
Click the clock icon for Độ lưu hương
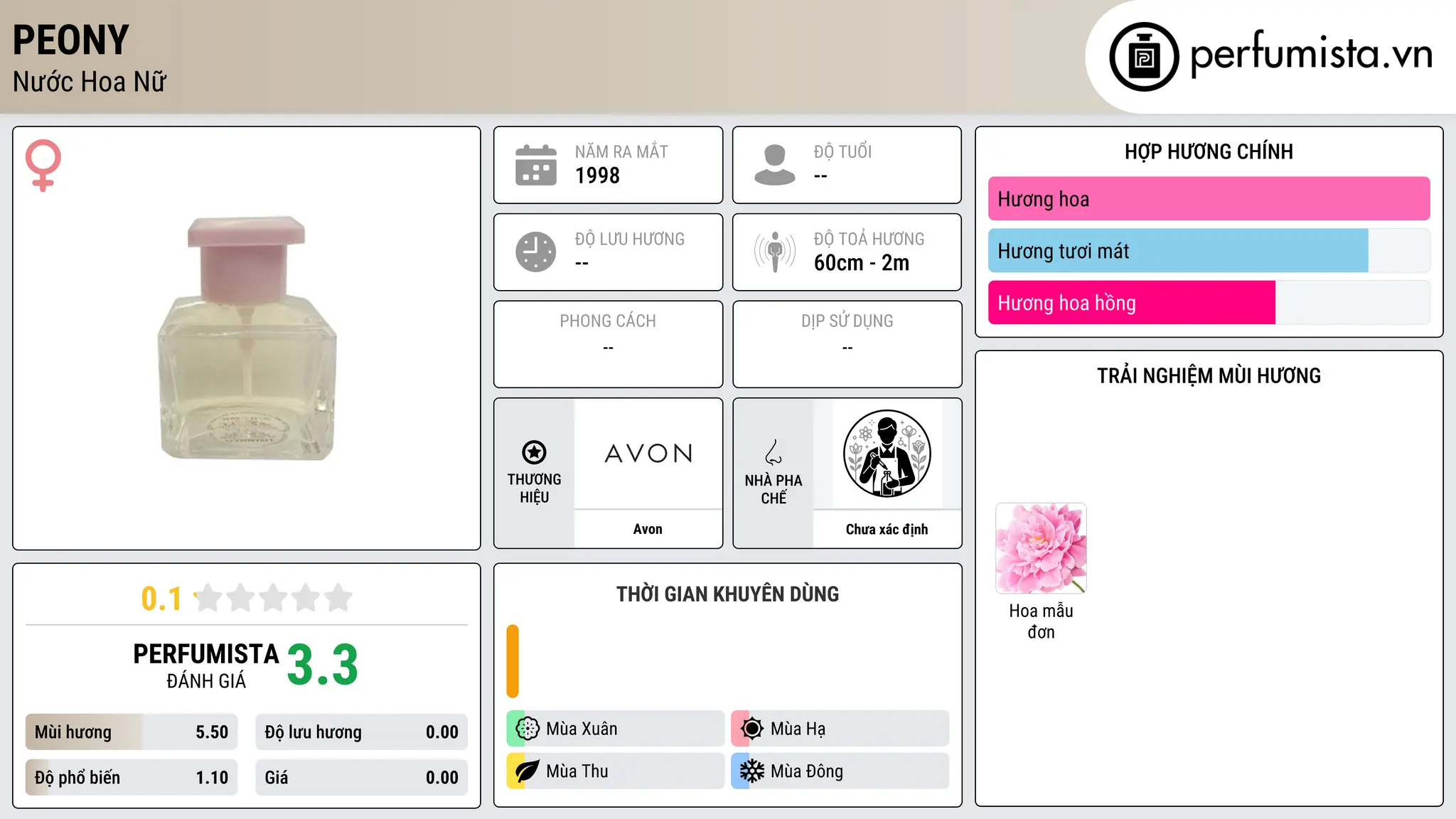coord(536,252)
